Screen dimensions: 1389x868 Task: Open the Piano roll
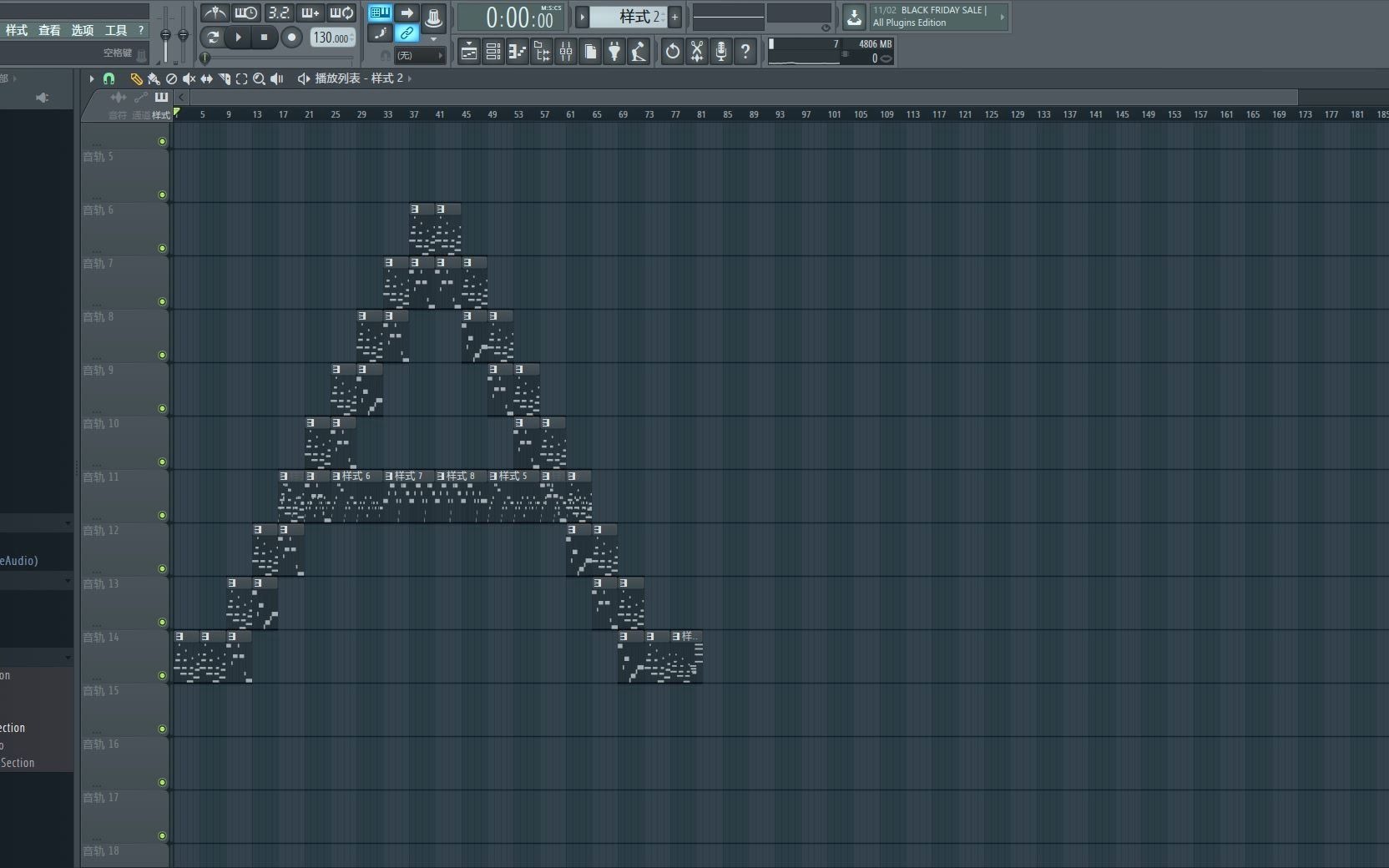click(518, 52)
